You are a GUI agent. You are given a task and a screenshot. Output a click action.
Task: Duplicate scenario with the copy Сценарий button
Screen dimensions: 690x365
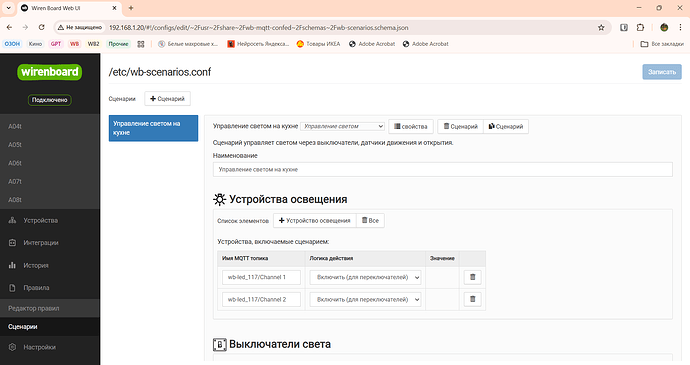pos(506,126)
